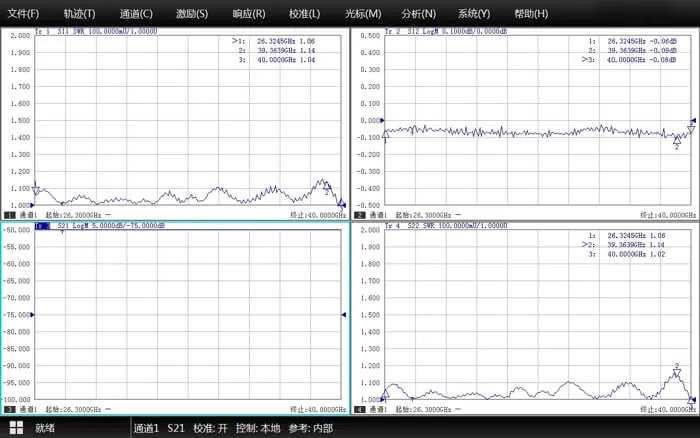700x438 pixels.
Task: Select the Tr 2 S12 LogM trace title
Action: click(446, 31)
